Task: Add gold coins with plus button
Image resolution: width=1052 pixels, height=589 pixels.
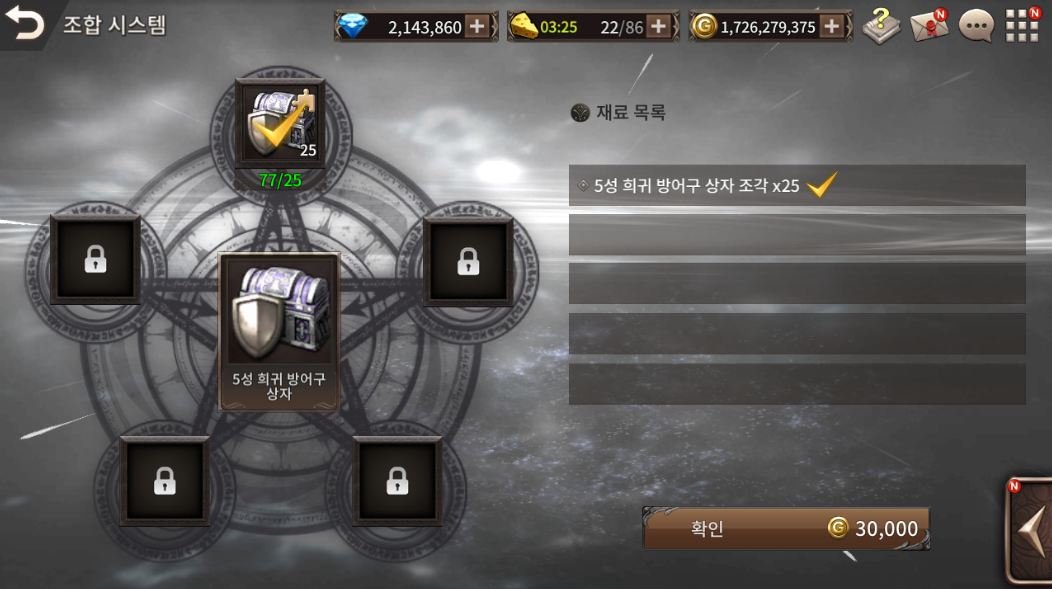Action: 831,27
